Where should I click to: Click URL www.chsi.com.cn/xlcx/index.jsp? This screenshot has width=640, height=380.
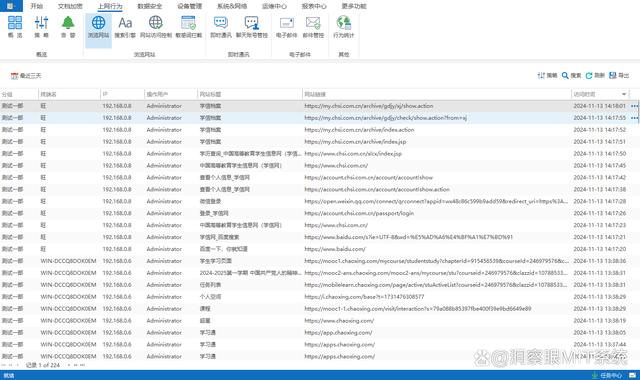coord(353,153)
